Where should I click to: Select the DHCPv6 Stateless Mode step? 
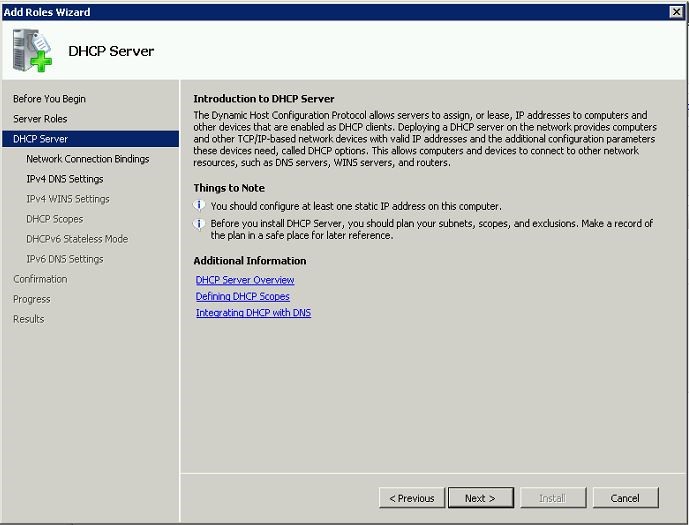pyautogui.click(x=77, y=239)
